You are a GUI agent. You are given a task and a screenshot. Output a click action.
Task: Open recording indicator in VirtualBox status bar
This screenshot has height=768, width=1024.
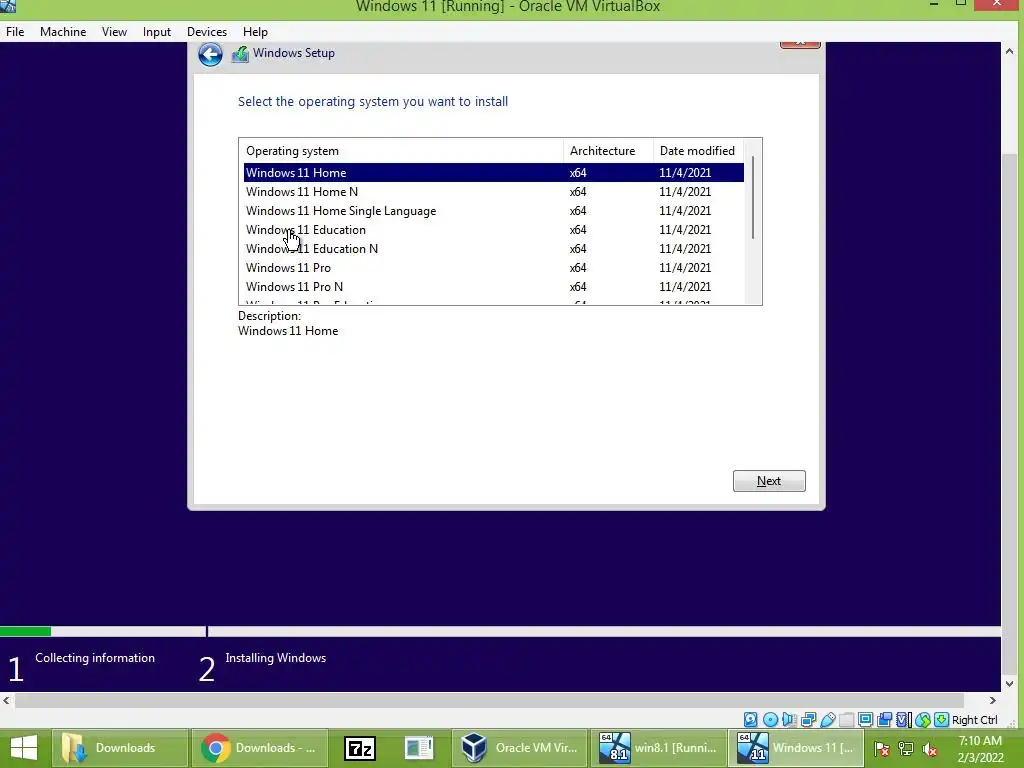tap(885, 720)
